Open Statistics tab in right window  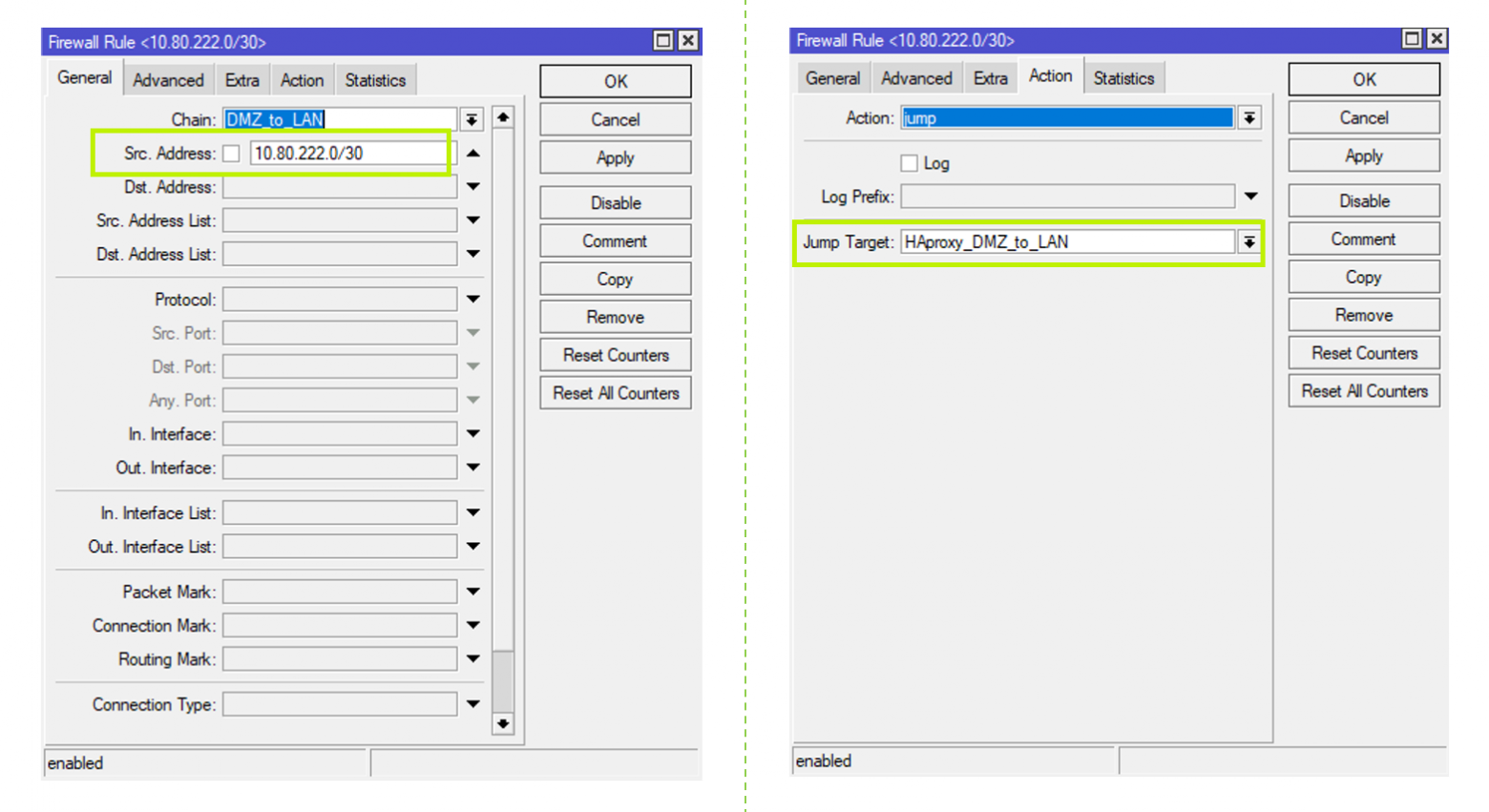pos(1123,78)
